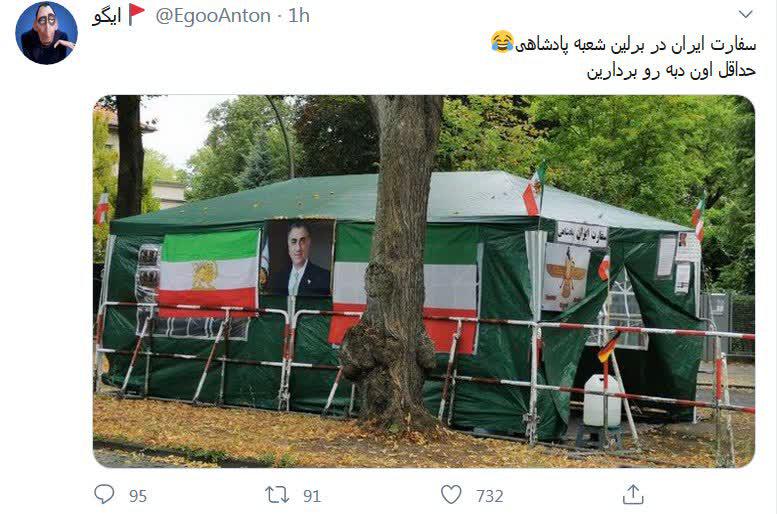Viewport: 777px width, 514px height.
Task: Open the 1h timestamp link
Action: 299,16
